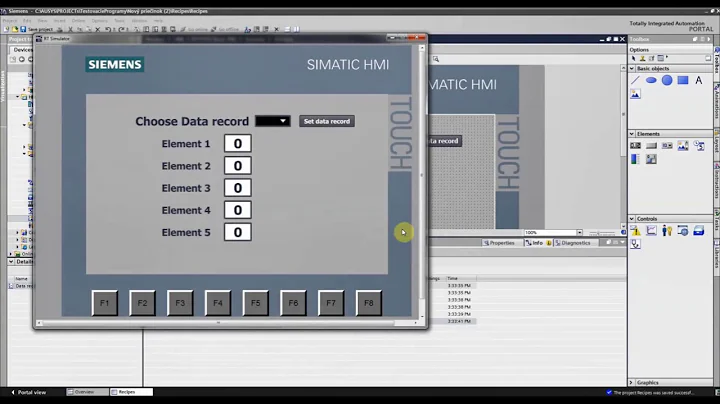
Task: Pick the Date/time field element
Action: (x=699, y=146)
